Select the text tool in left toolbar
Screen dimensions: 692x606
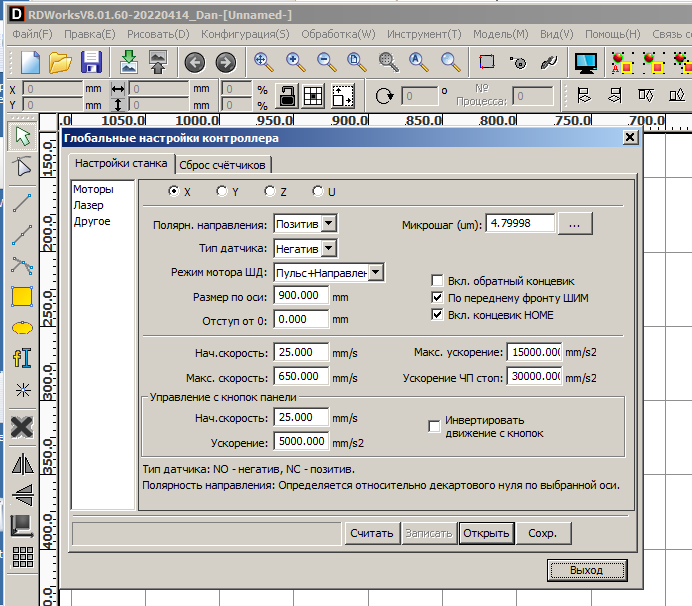coord(22,358)
